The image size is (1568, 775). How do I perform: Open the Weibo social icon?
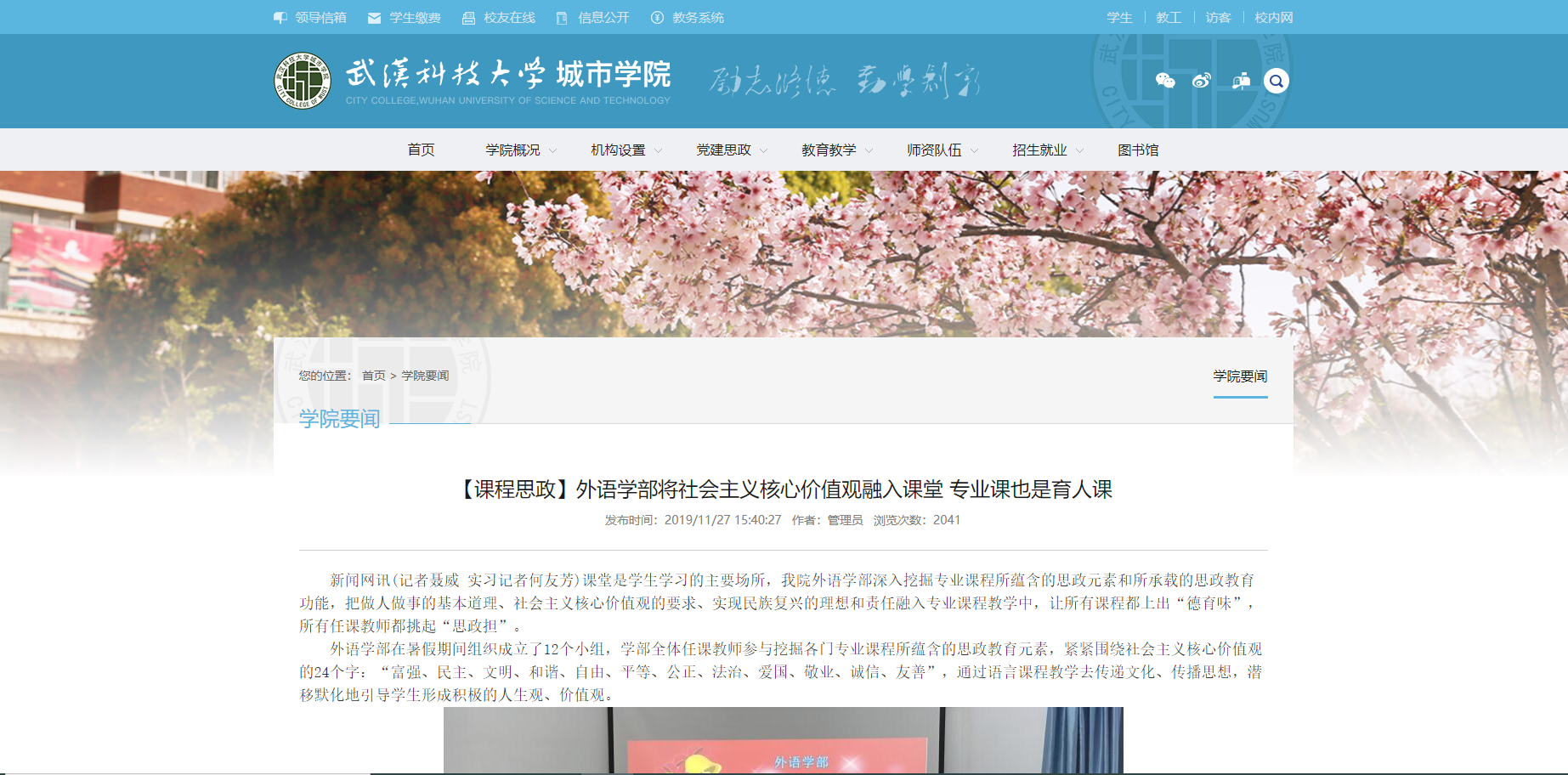point(1202,81)
